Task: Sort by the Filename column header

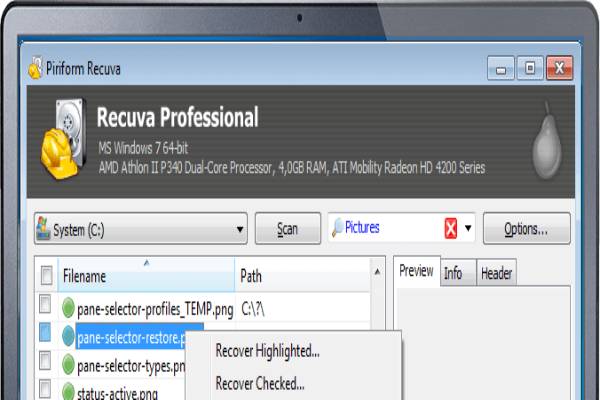Action: click(146, 276)
